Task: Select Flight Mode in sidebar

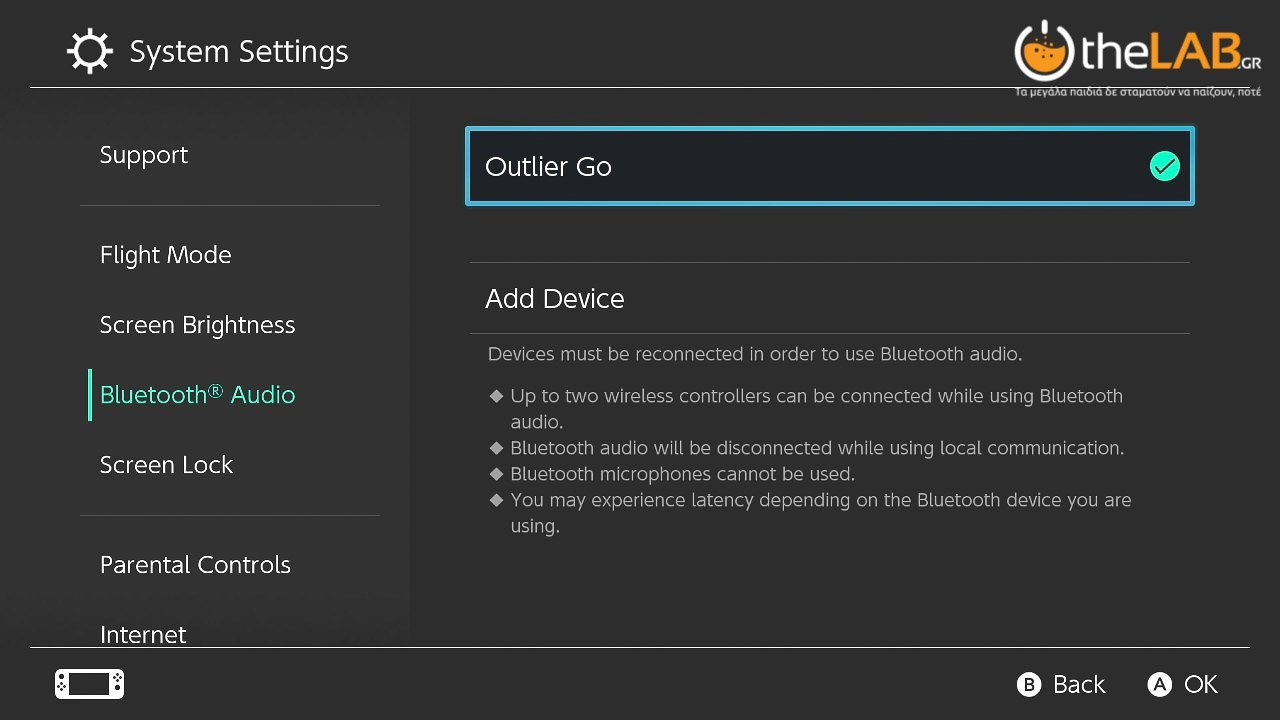Action: pyautogui.click(x=165, y=255)
